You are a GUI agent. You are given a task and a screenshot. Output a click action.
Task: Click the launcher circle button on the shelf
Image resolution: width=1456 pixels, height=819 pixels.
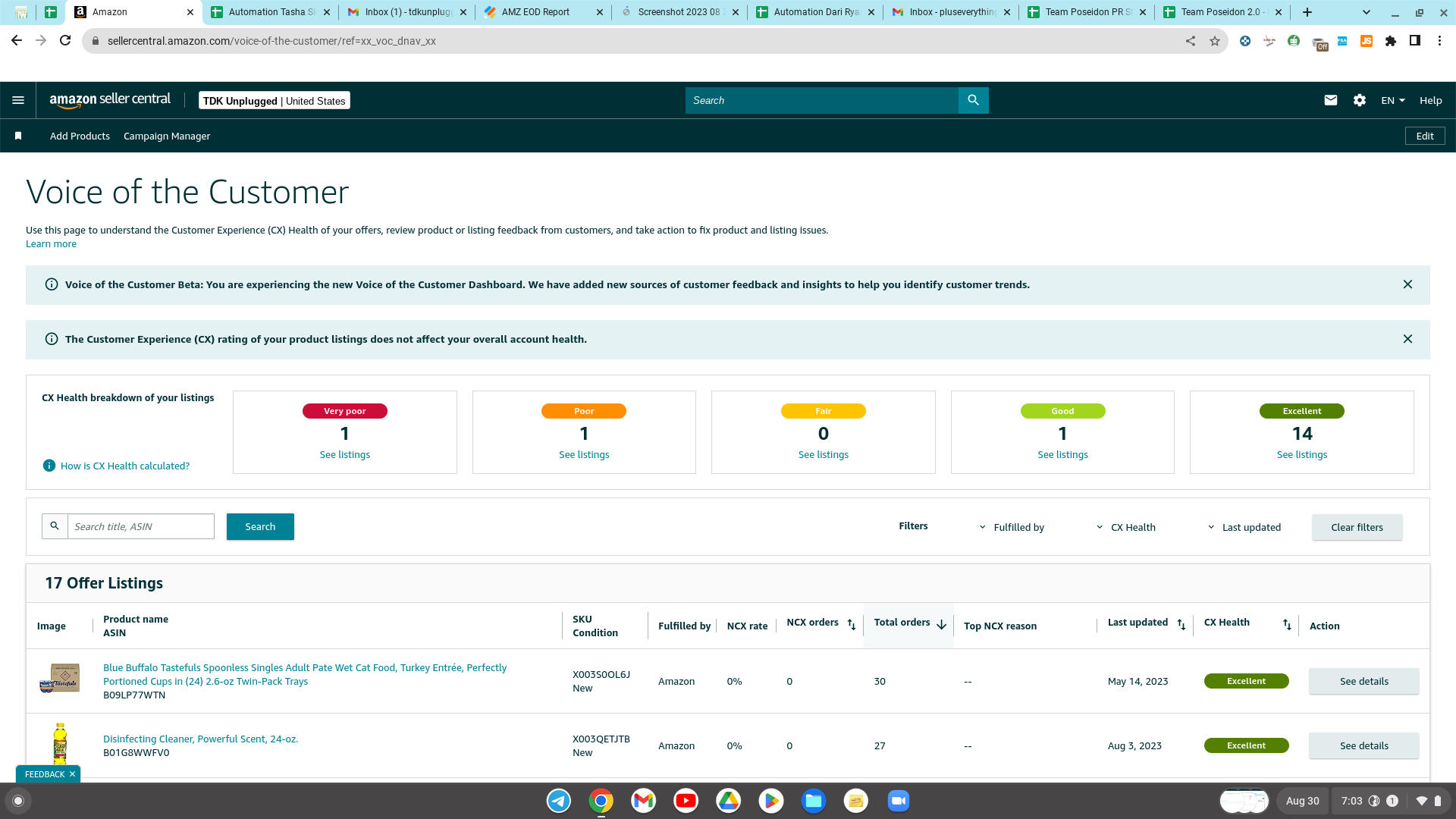point(19,801)
